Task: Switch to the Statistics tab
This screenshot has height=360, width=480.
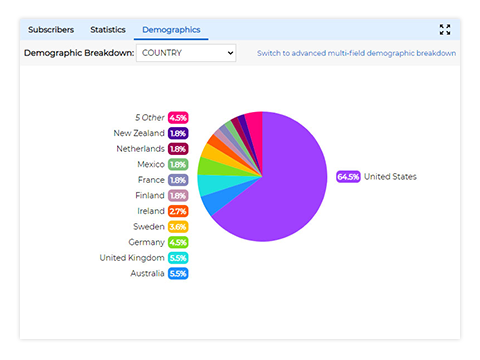Action: 108,30
